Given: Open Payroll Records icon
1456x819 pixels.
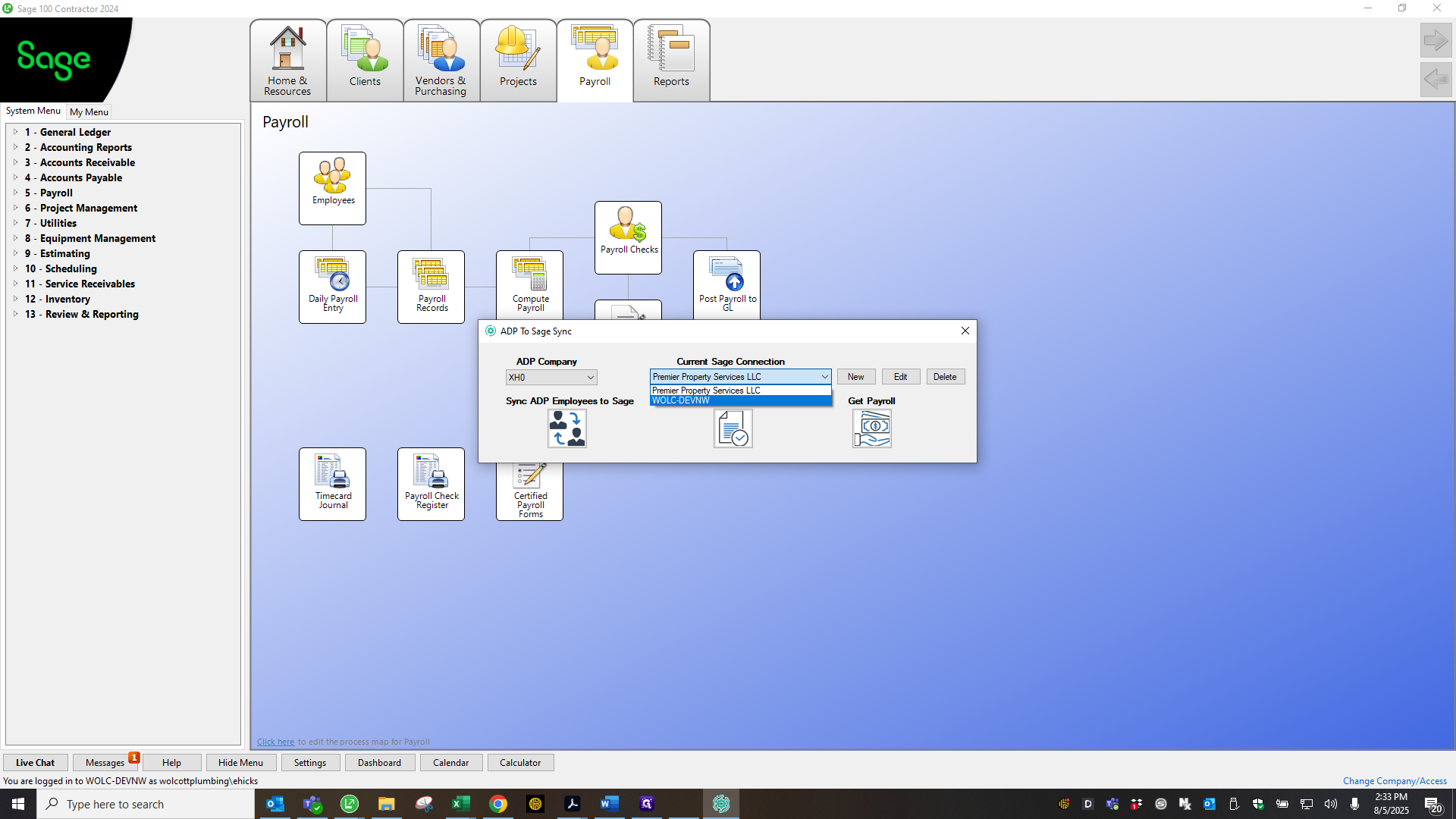Looking at the screenshot, I should coord(431,287).
